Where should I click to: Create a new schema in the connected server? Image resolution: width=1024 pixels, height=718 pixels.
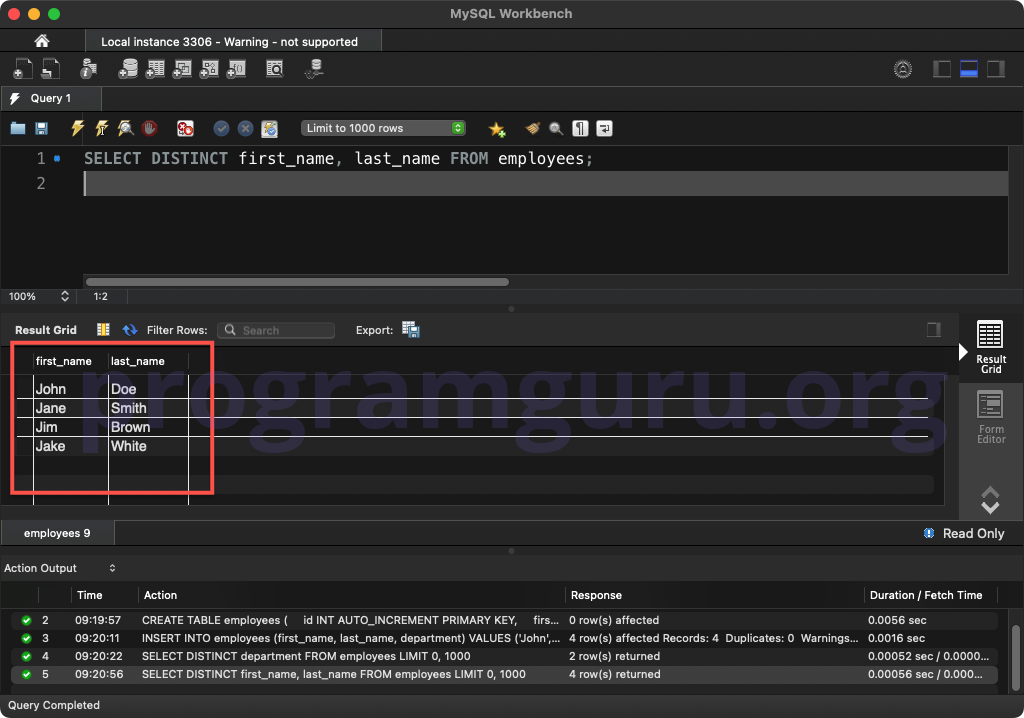[128, 68]
